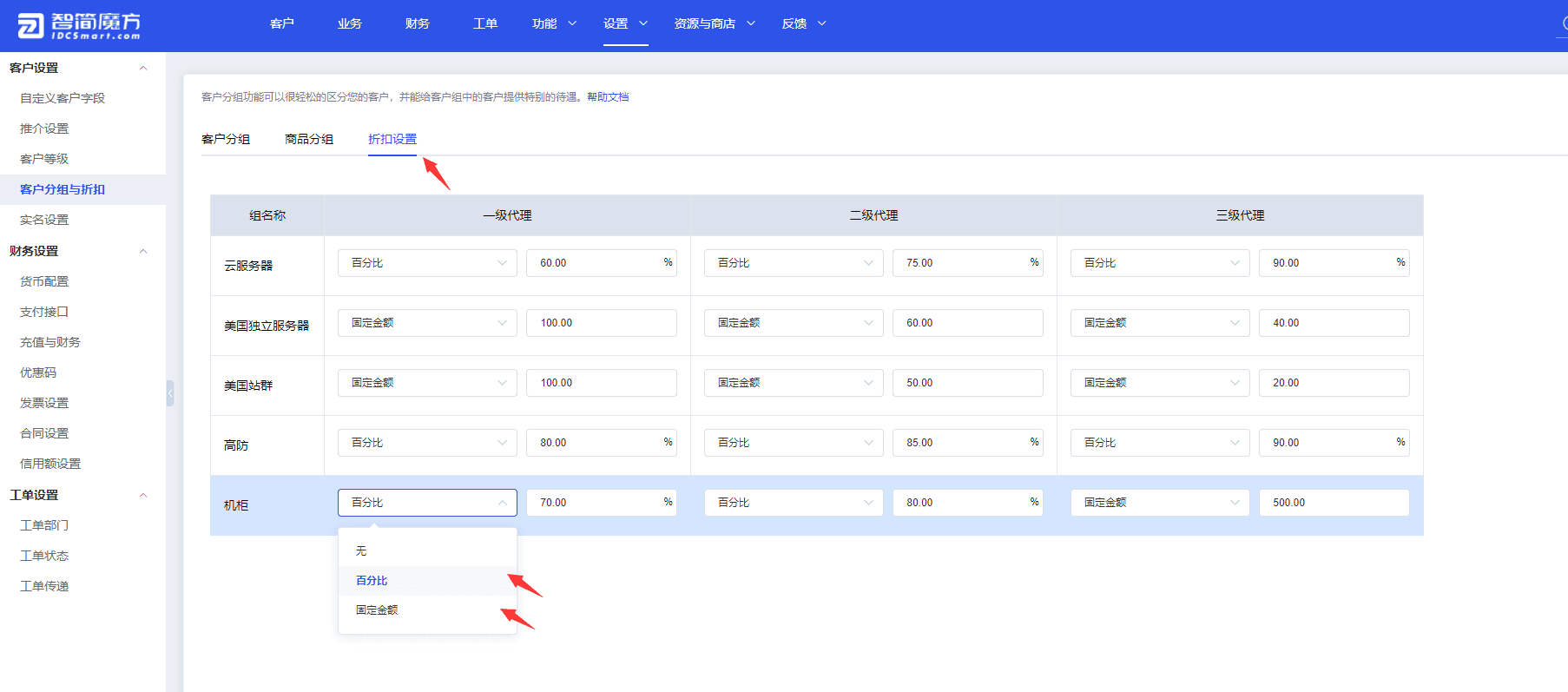Viewport: 1568px width, 692px height.
Task: Edit 云服务器 一级代理 value 60.00
Action: click(602, 263)
